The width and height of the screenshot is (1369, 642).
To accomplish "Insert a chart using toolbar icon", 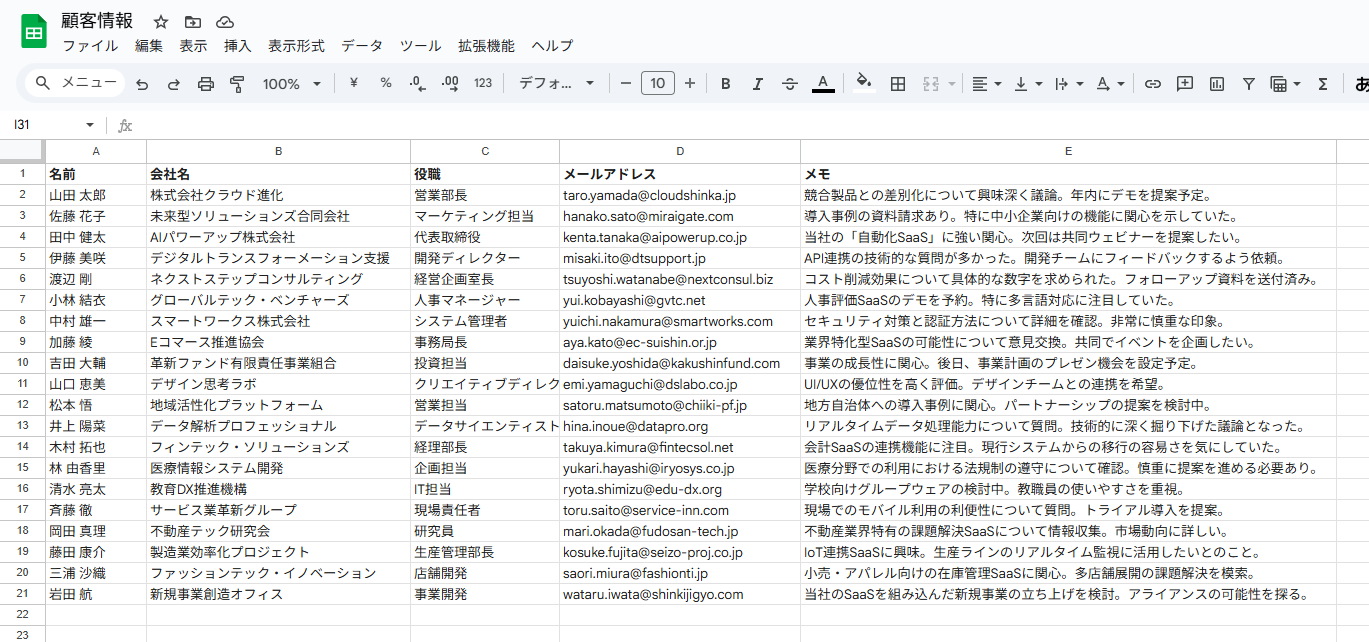I will [1217, 84].
